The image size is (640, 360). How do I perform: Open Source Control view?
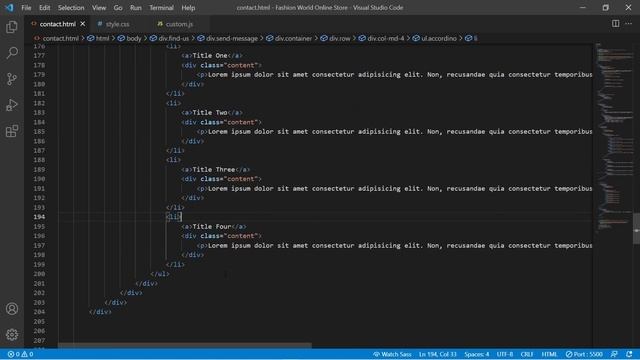tap(12, 79)
